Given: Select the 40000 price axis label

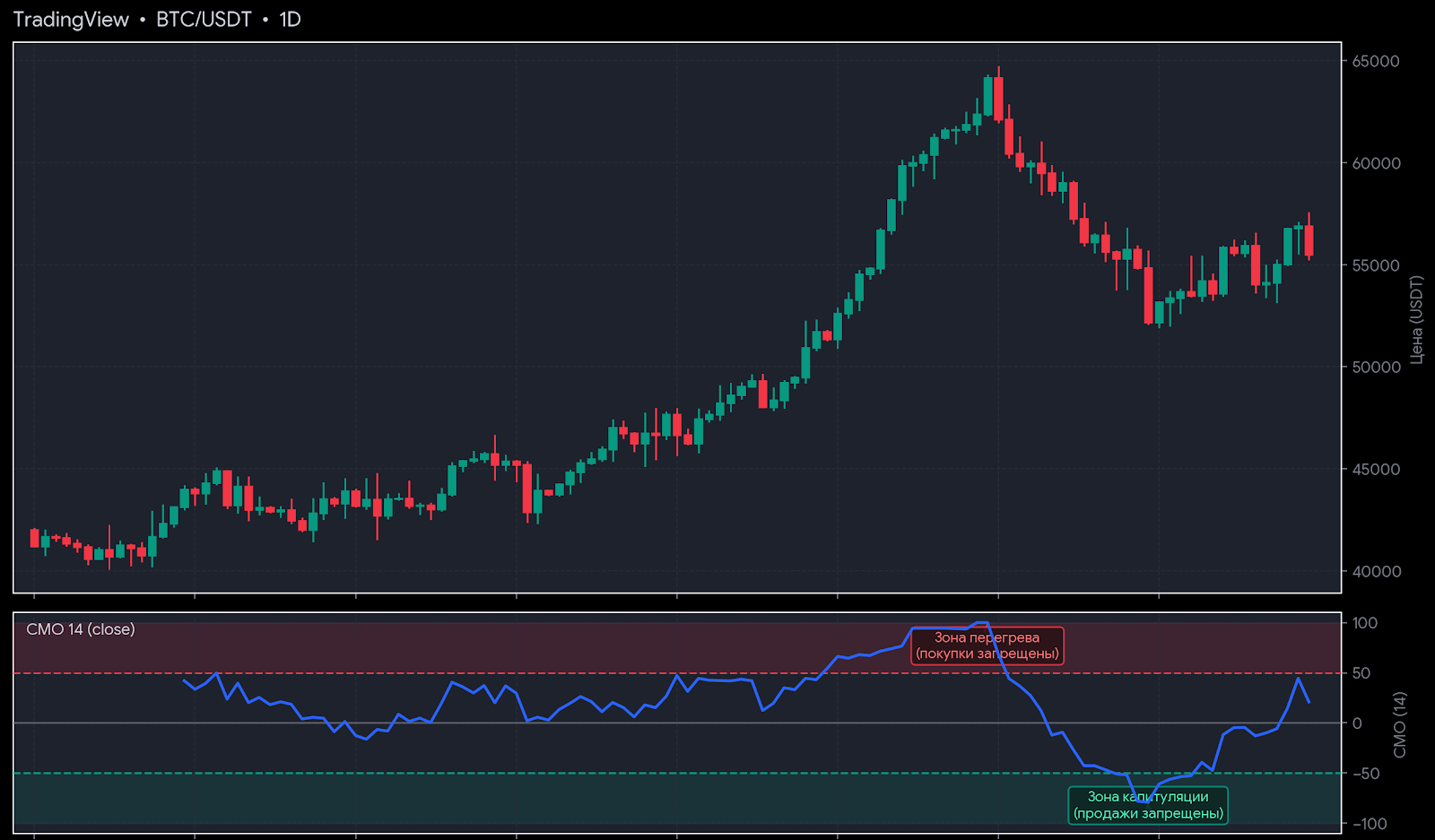Looking at the screenshot, I should click(x=1376, y=571).
